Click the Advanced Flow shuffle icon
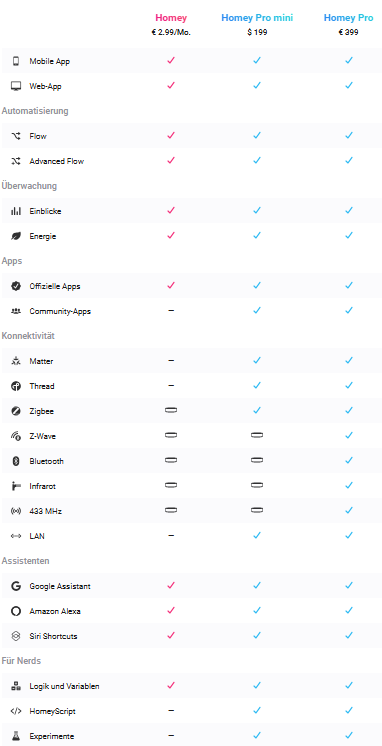 [16, 161]
